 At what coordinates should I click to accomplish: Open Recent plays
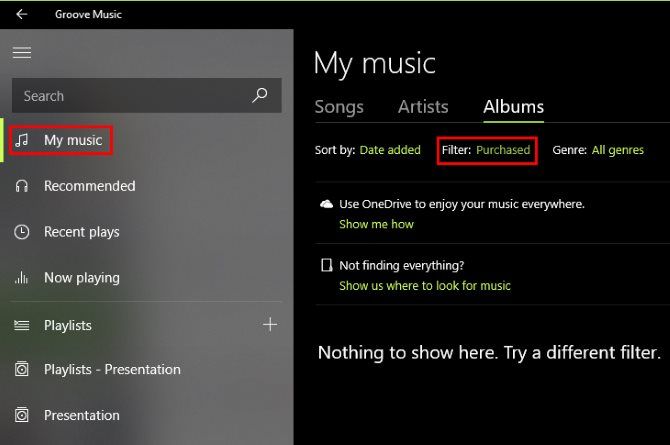click(82, 232)
